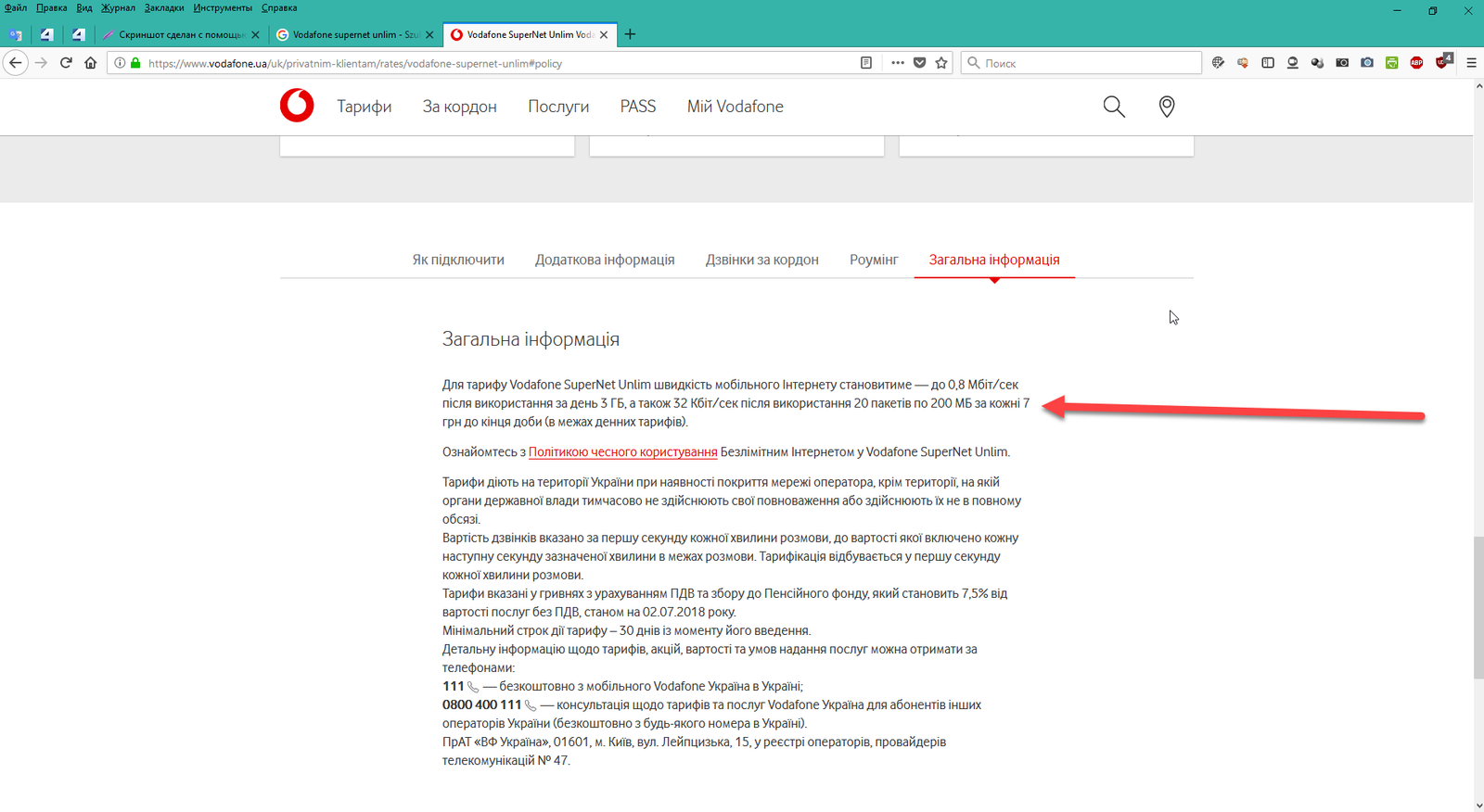Image resolution: width=1484 pixels, height=812 pixels.
Task: Click the two-balls extension toolbar icon
Action: [1317, 63]
